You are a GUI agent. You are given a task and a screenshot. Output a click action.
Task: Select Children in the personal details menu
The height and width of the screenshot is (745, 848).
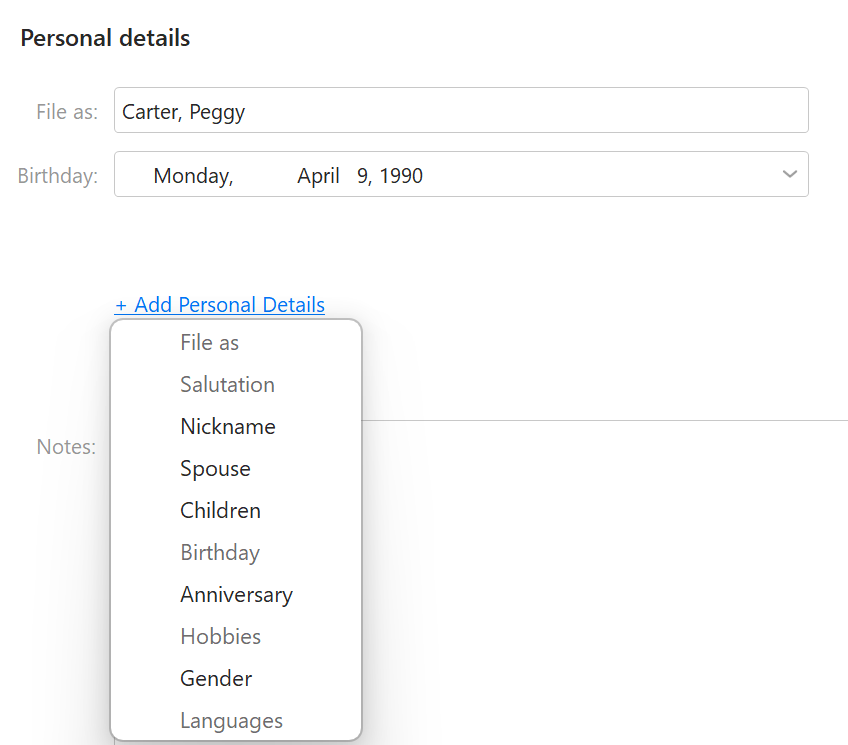pos(220,511)
